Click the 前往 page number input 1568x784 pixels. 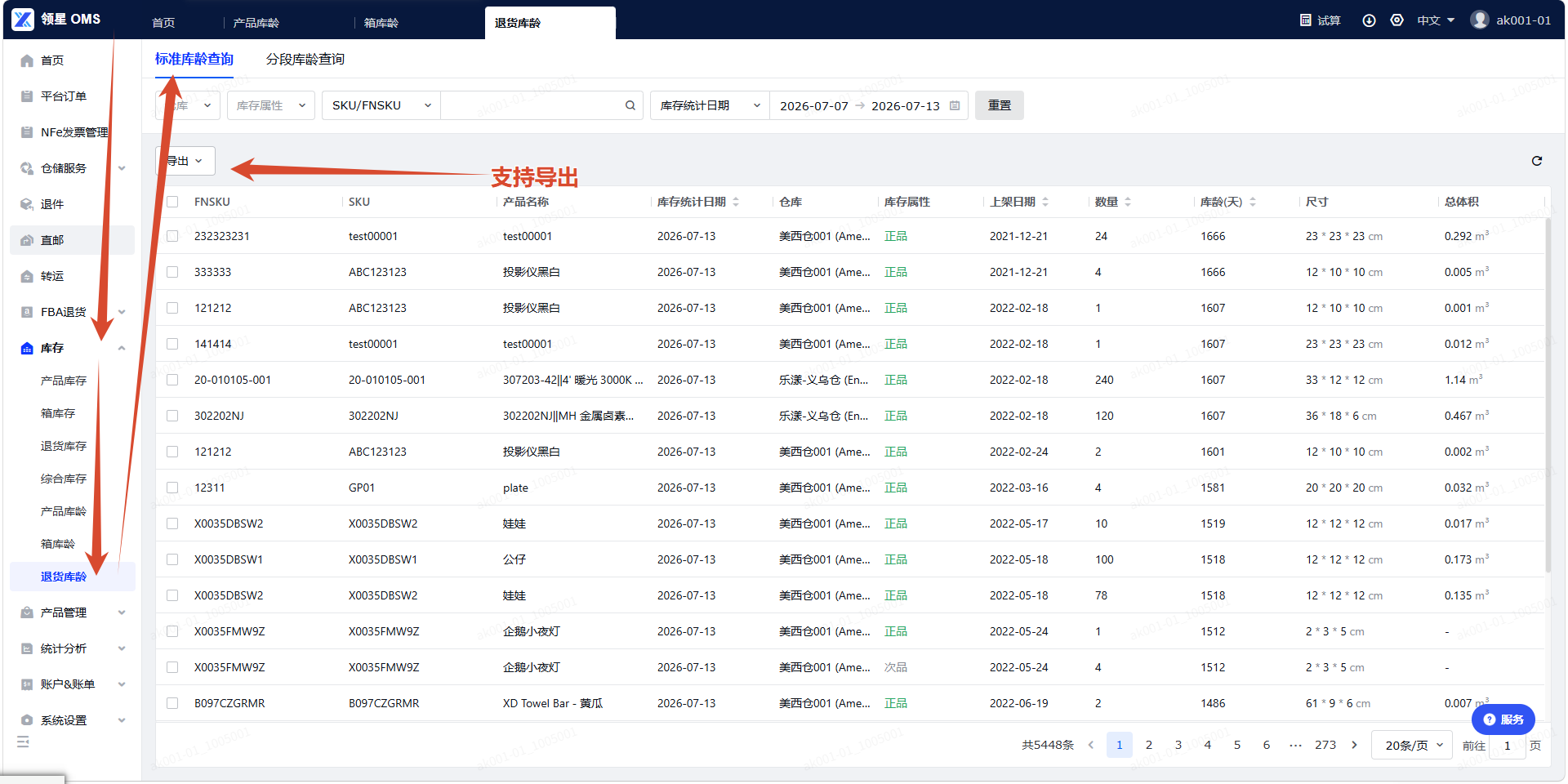point(1508,745)
